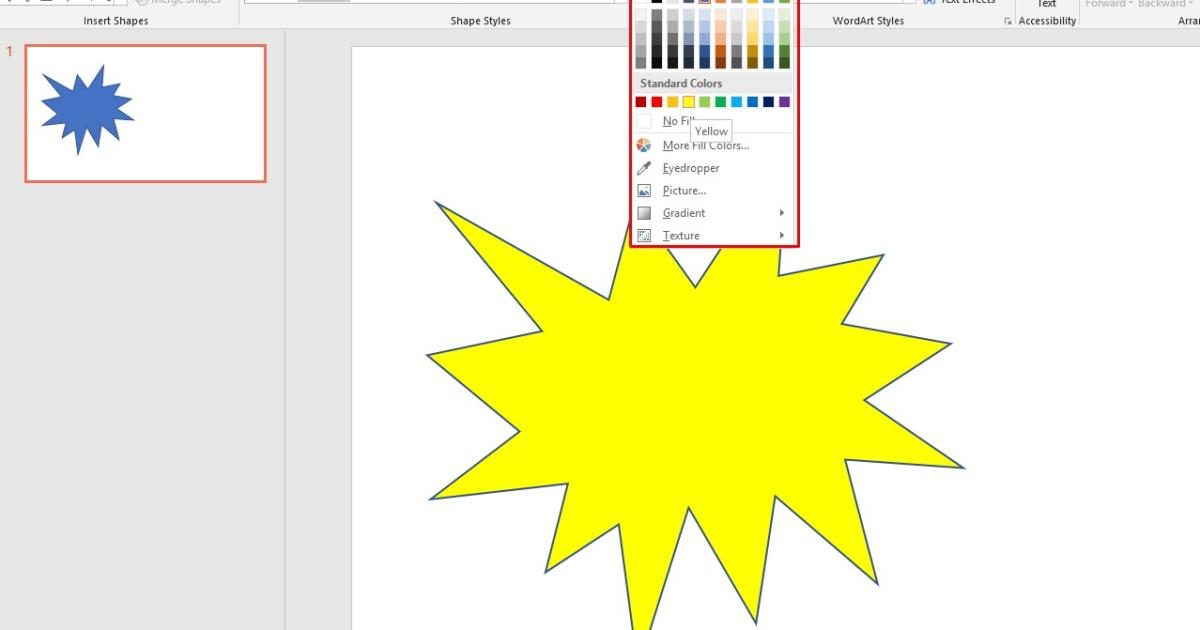The image size is (1200, 630).
Task: Pick the red standard color swatch
Action: pyautogui.click(x=657, y=102)
